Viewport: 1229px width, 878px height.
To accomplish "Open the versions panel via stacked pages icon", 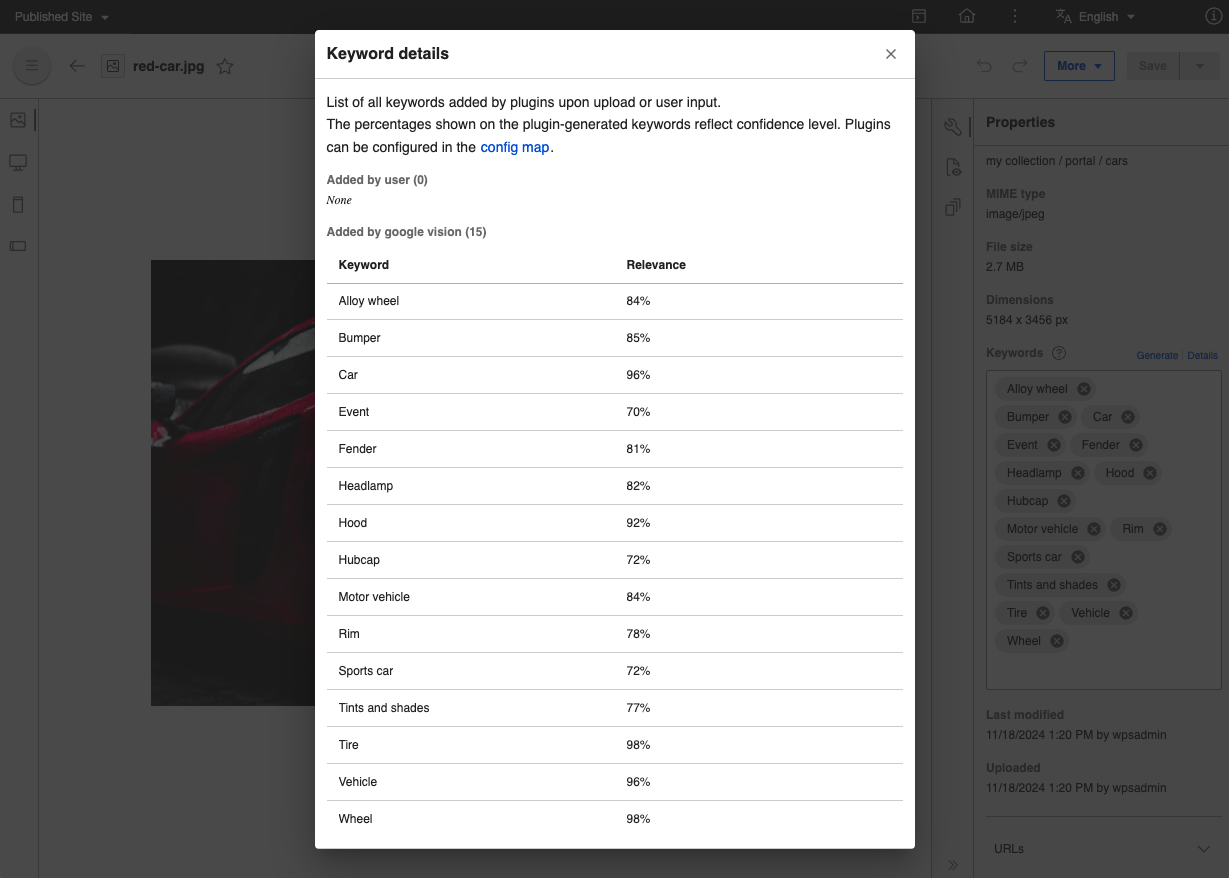I will [x=953, y=207].
